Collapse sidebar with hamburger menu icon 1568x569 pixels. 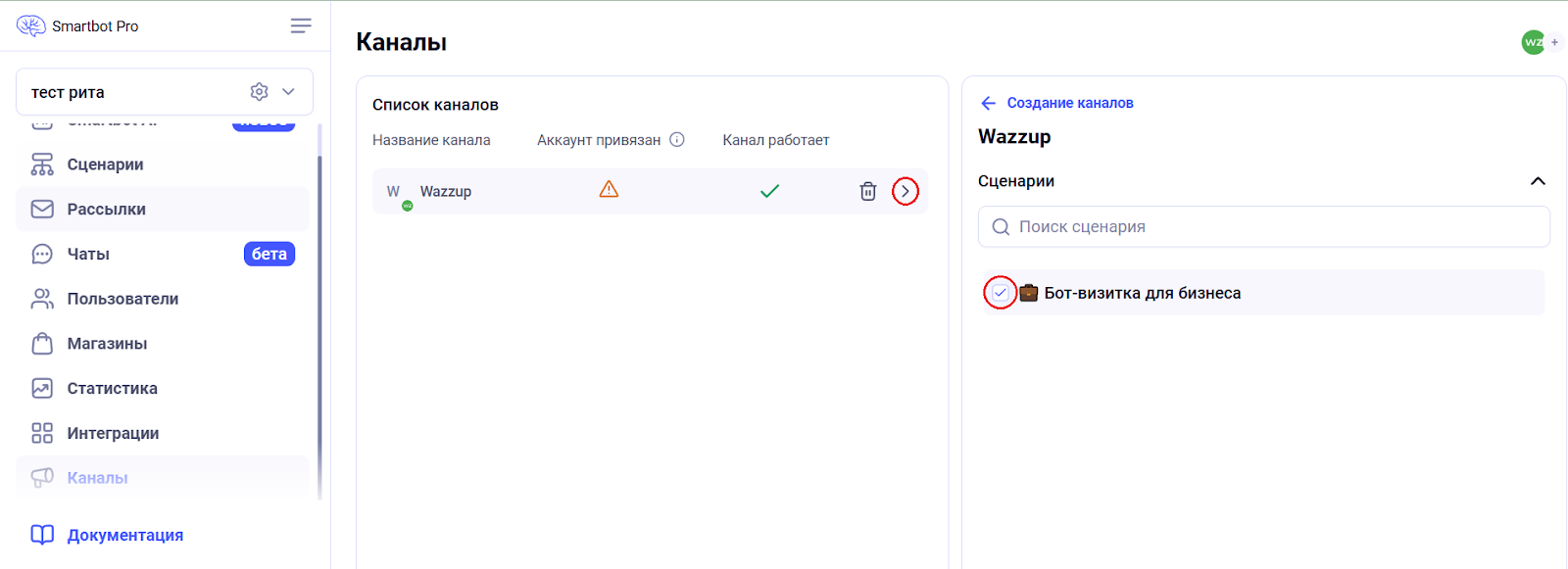click(301, 26)
